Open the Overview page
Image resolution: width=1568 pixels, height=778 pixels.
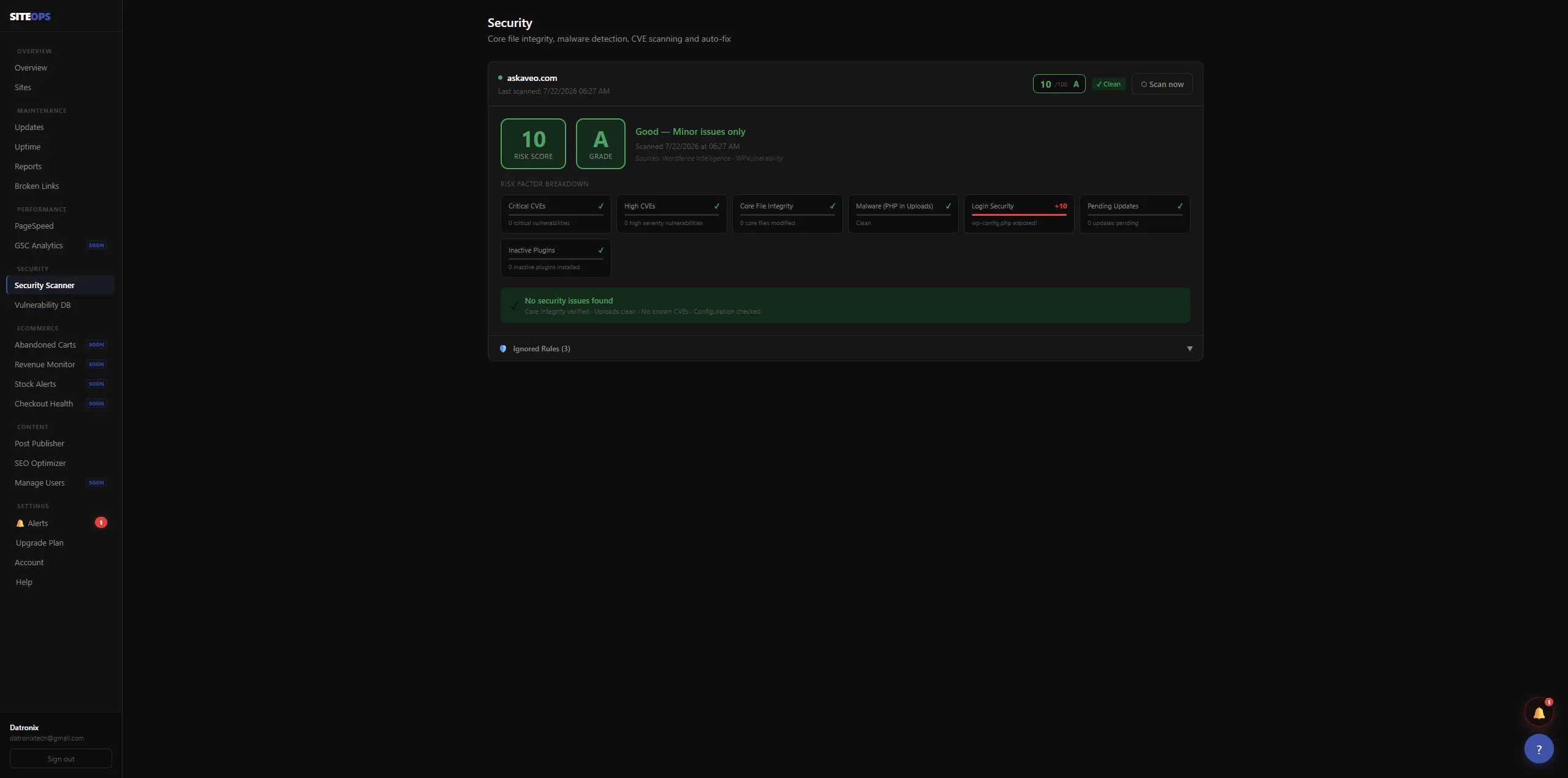[x=31, y=67]
